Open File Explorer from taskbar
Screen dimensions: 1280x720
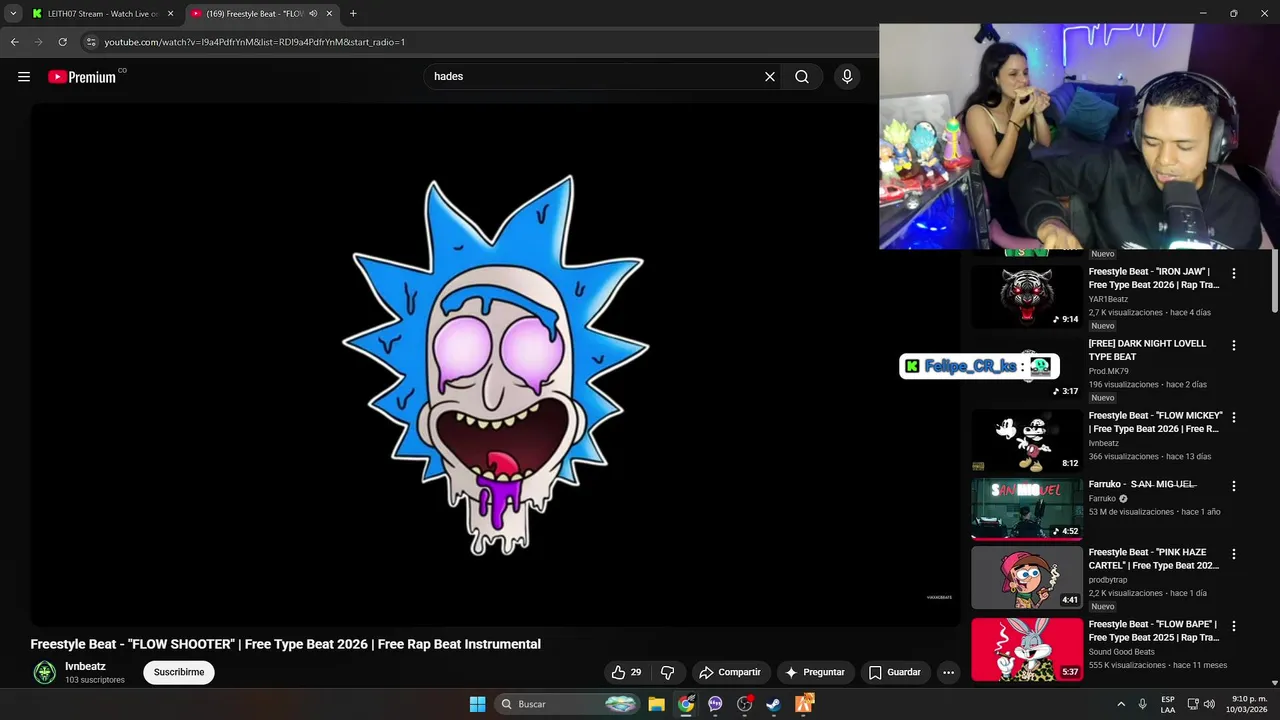pos(656,704)
